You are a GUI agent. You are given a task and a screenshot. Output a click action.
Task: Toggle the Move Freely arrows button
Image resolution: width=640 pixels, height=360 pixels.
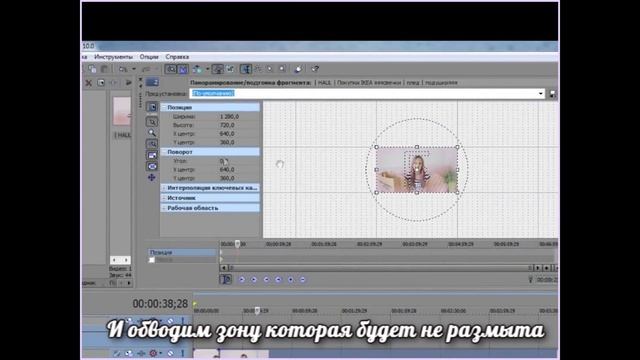click(x=152, y=177)
